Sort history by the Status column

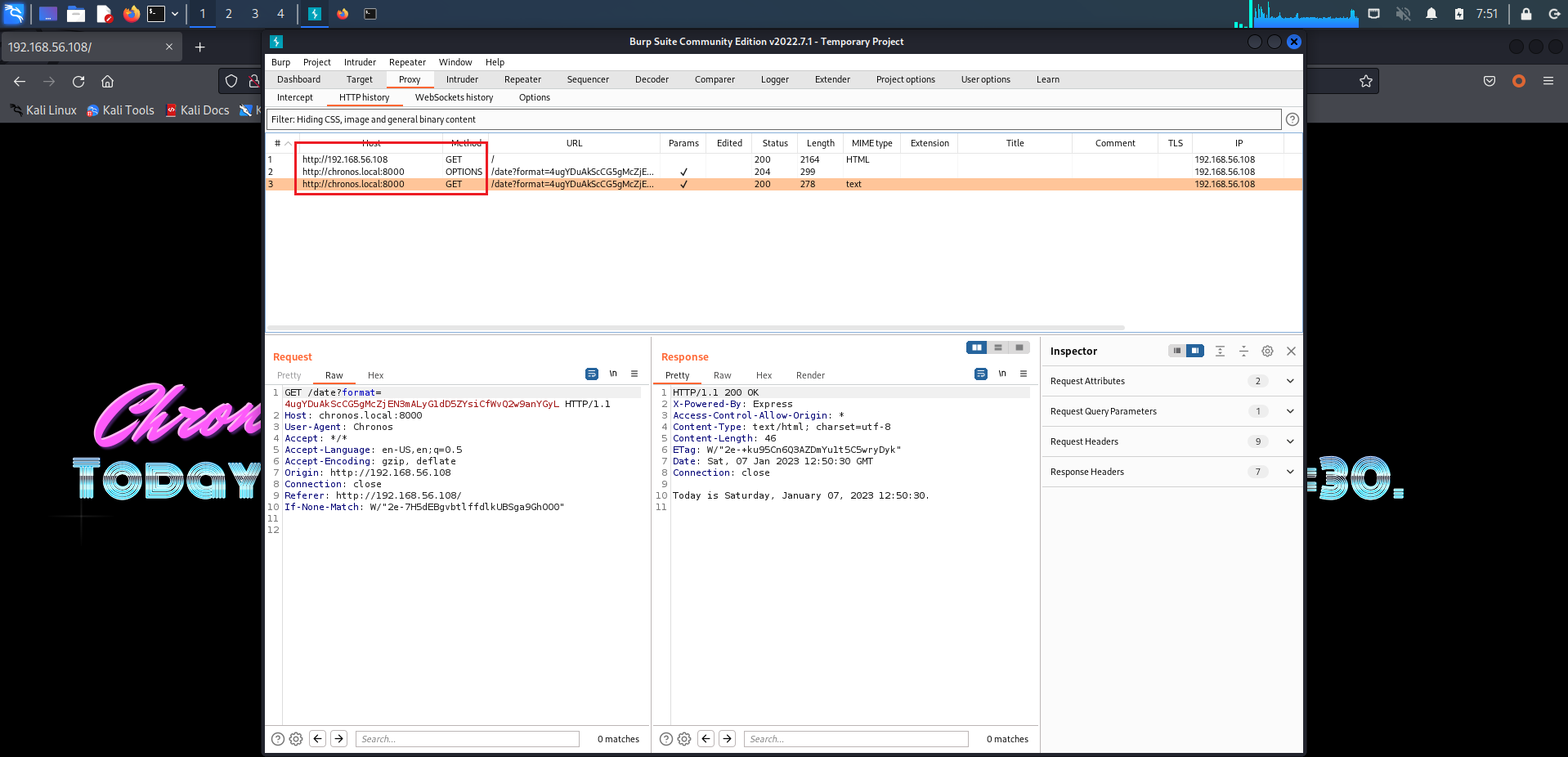point(775,143)
